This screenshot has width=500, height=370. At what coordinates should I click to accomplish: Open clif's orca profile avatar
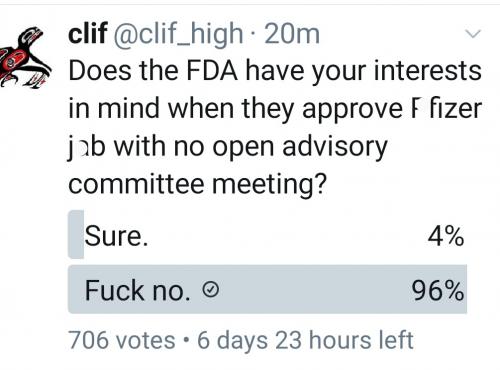click(x=25, y=58)
